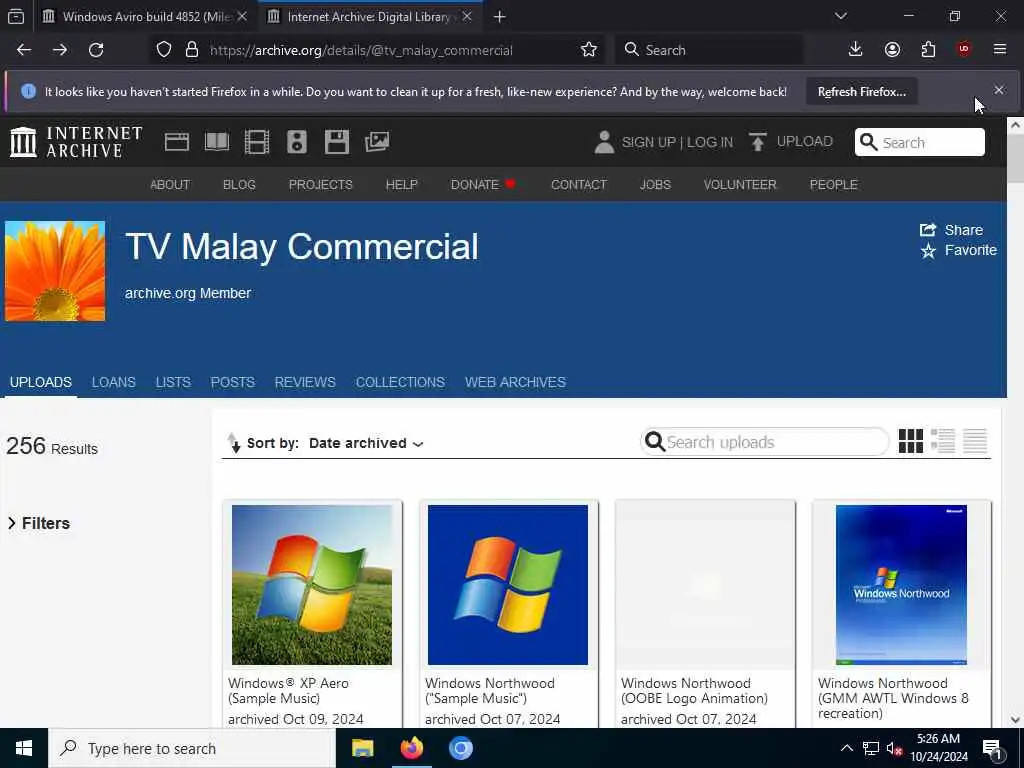
Task: Open File Explorer from the taskbar
Action: pos(362,748)
